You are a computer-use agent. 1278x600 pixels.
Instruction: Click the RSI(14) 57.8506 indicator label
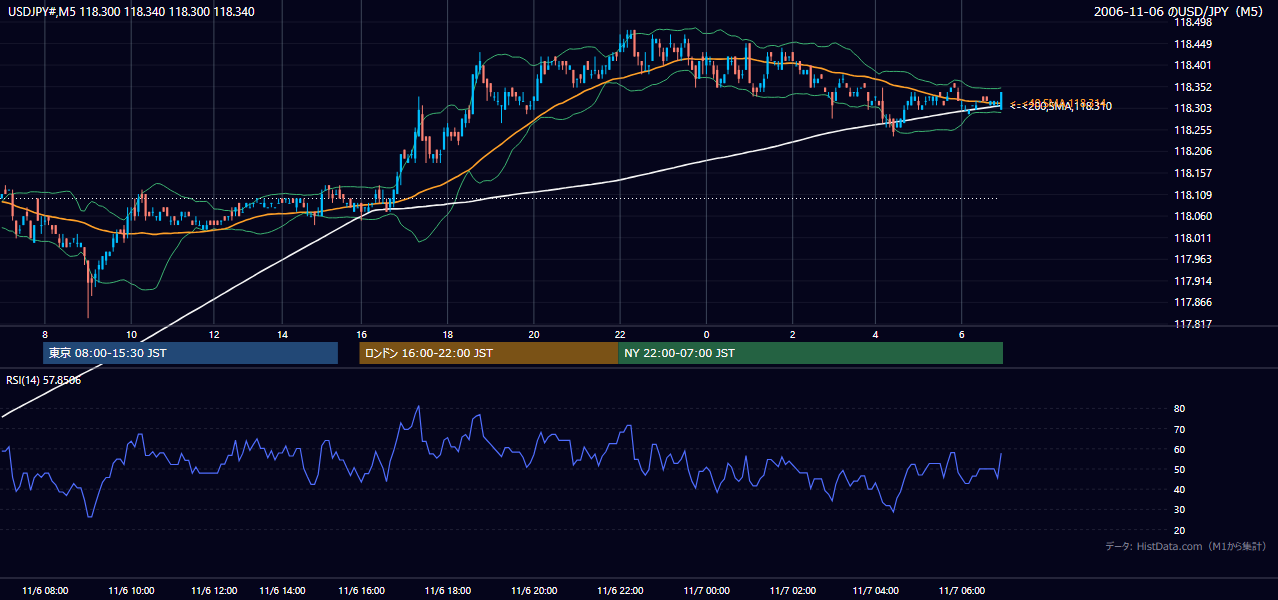pos(44,380)
